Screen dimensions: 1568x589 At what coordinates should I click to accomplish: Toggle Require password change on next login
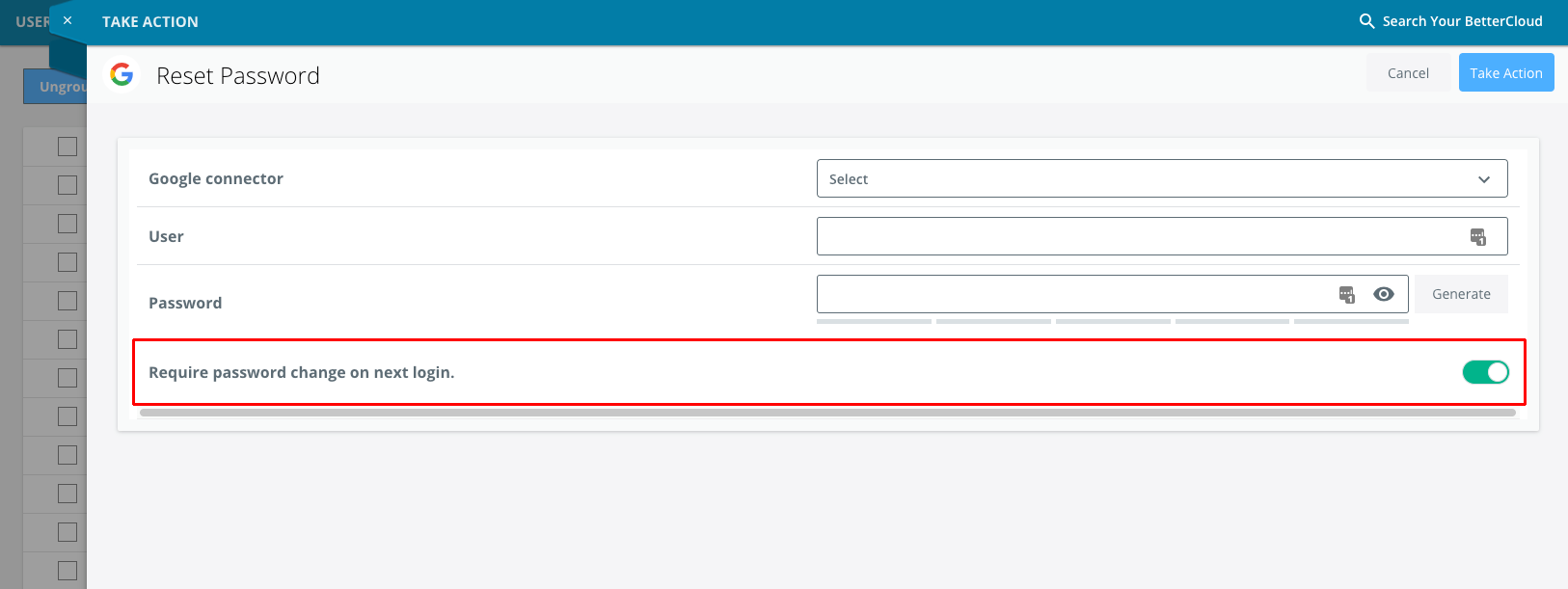[x=1485, y=372]
